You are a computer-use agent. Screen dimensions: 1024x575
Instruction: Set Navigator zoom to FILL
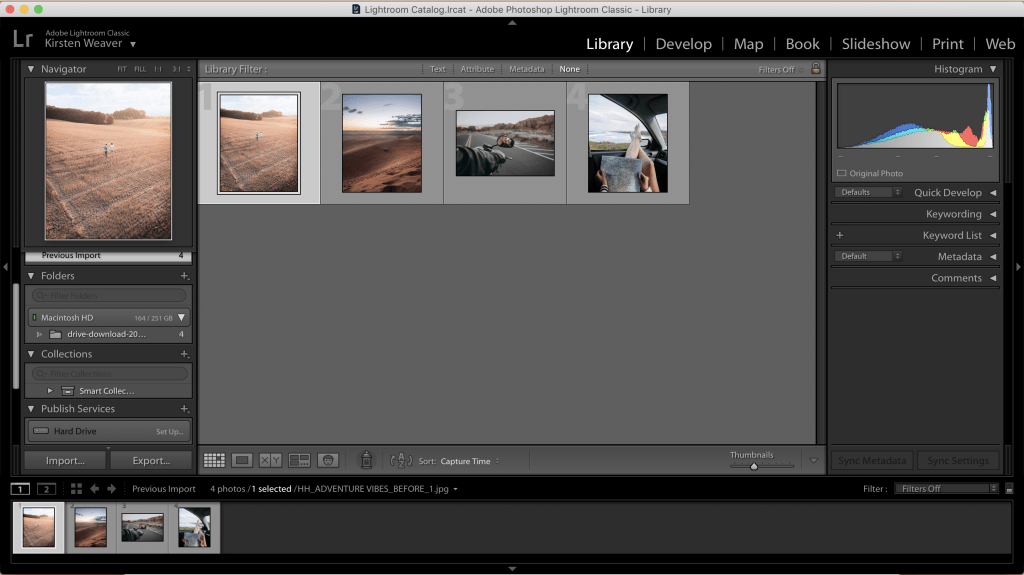click(140, 69)
